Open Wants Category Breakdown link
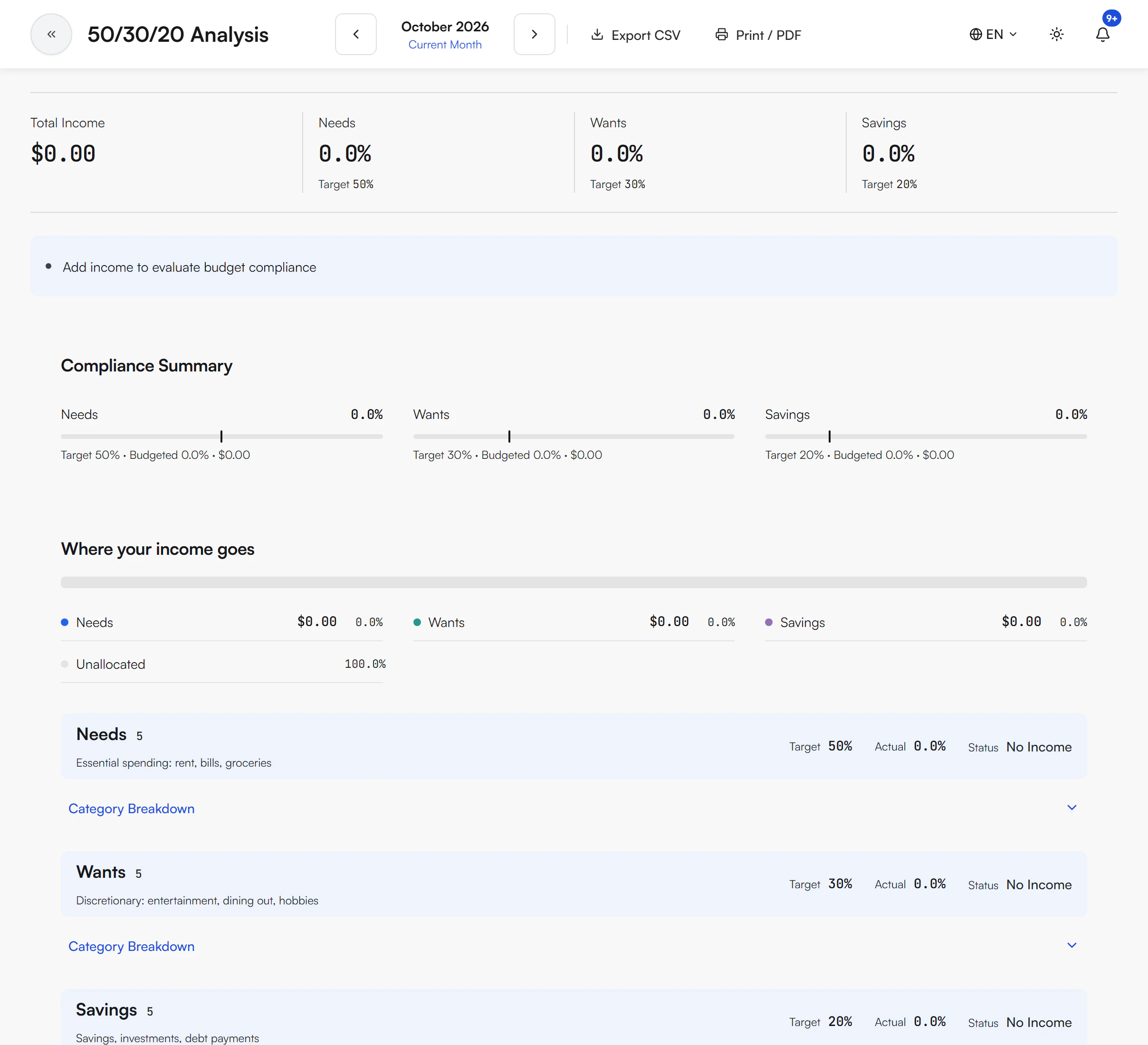Screen dimensions: 1148x1045 132,947
